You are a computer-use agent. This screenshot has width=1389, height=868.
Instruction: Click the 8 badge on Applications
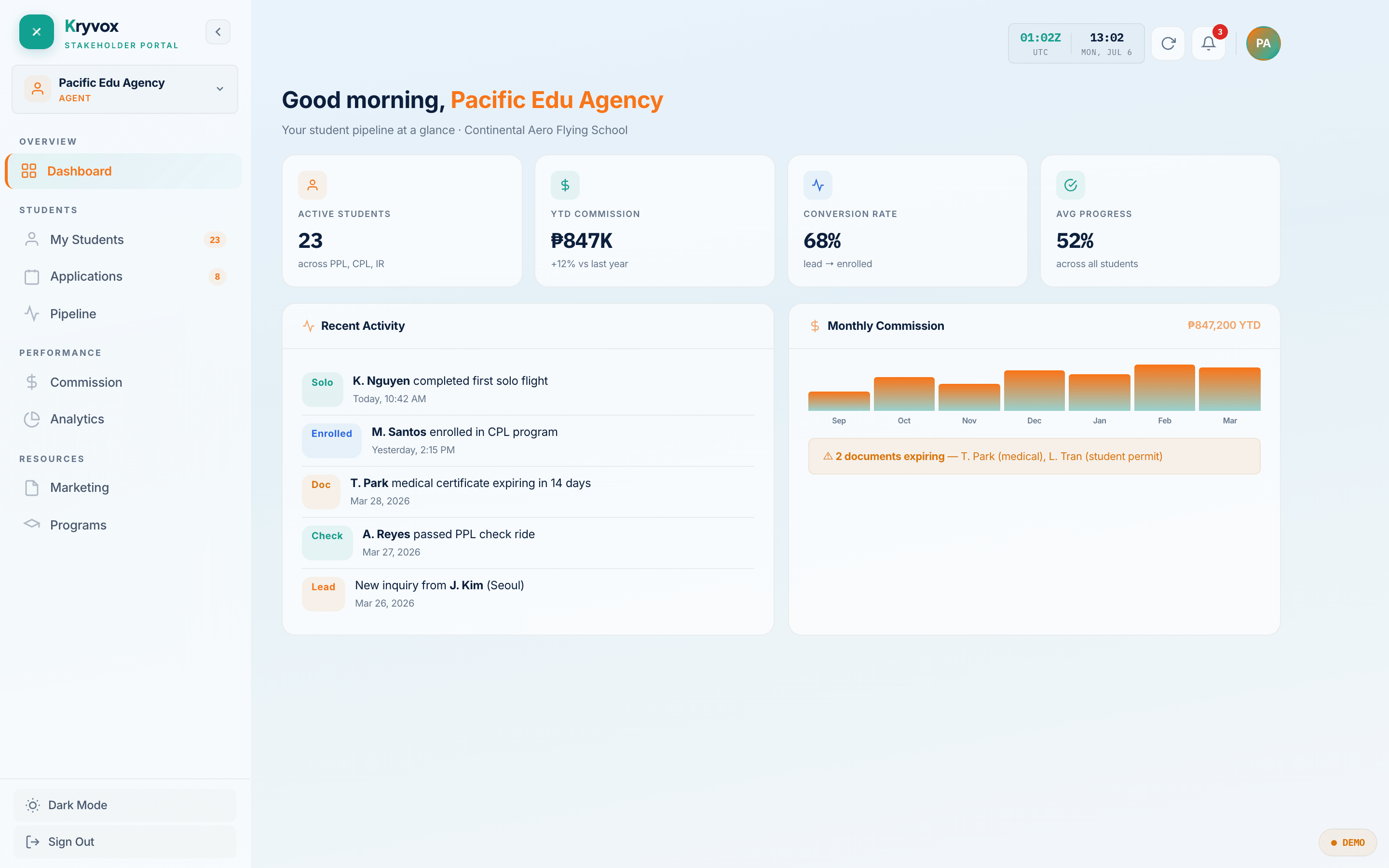217,277
